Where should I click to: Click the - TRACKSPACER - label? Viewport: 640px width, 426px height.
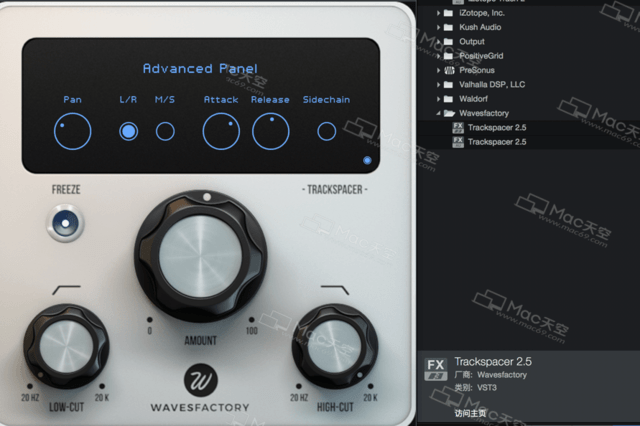click(335, 189)
